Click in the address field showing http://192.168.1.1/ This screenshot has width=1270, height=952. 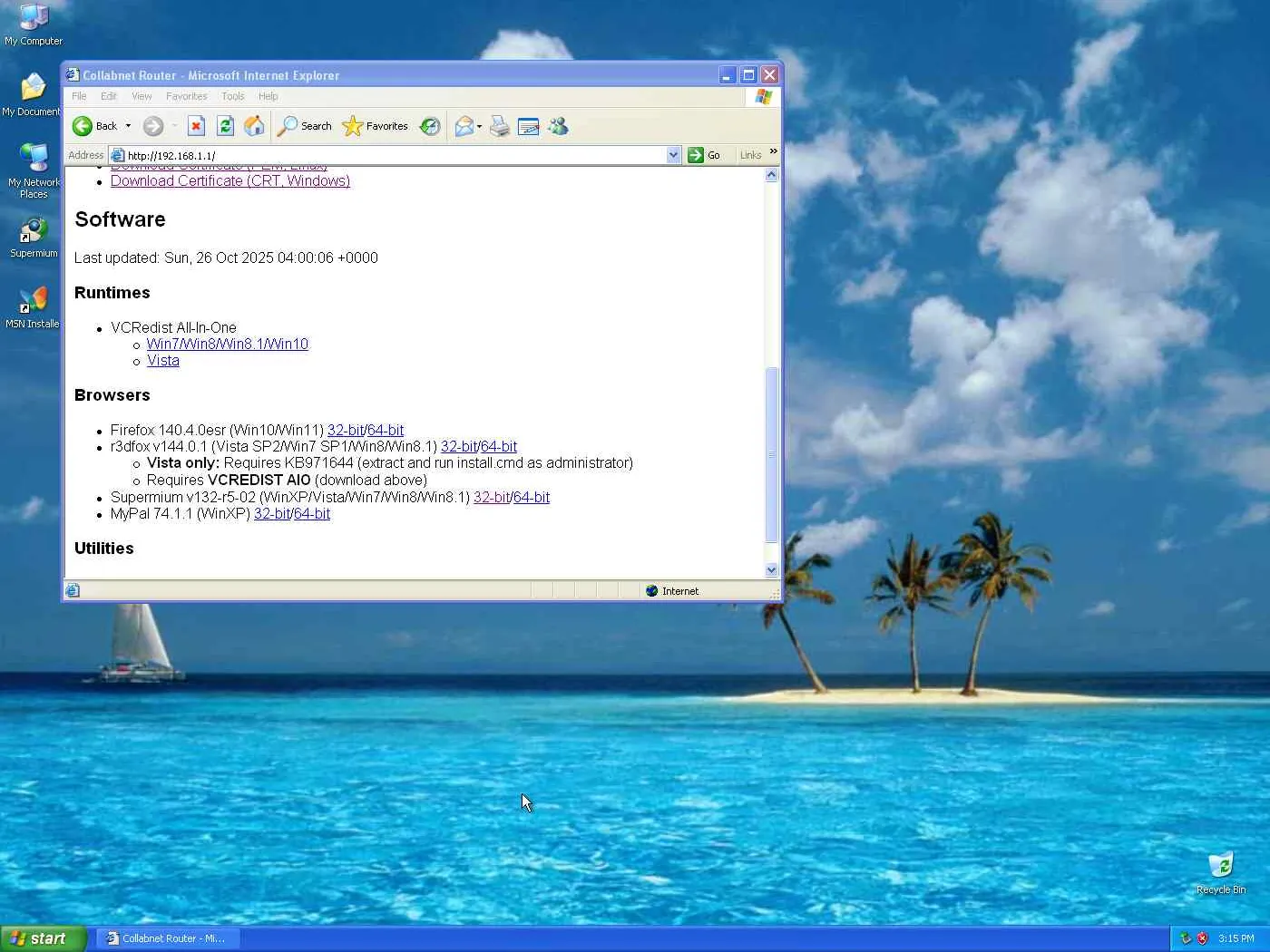pos(395,155)
